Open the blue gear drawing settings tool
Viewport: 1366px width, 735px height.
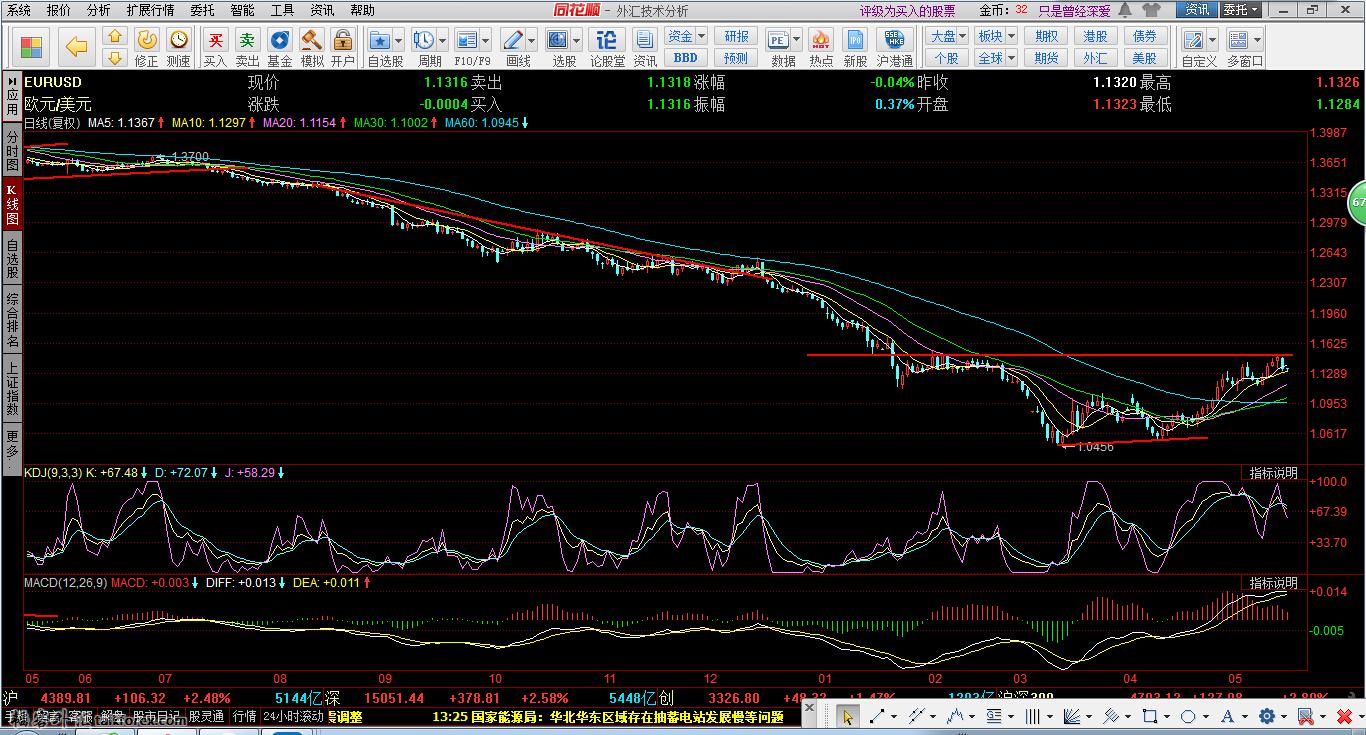tap(1267, 716)
